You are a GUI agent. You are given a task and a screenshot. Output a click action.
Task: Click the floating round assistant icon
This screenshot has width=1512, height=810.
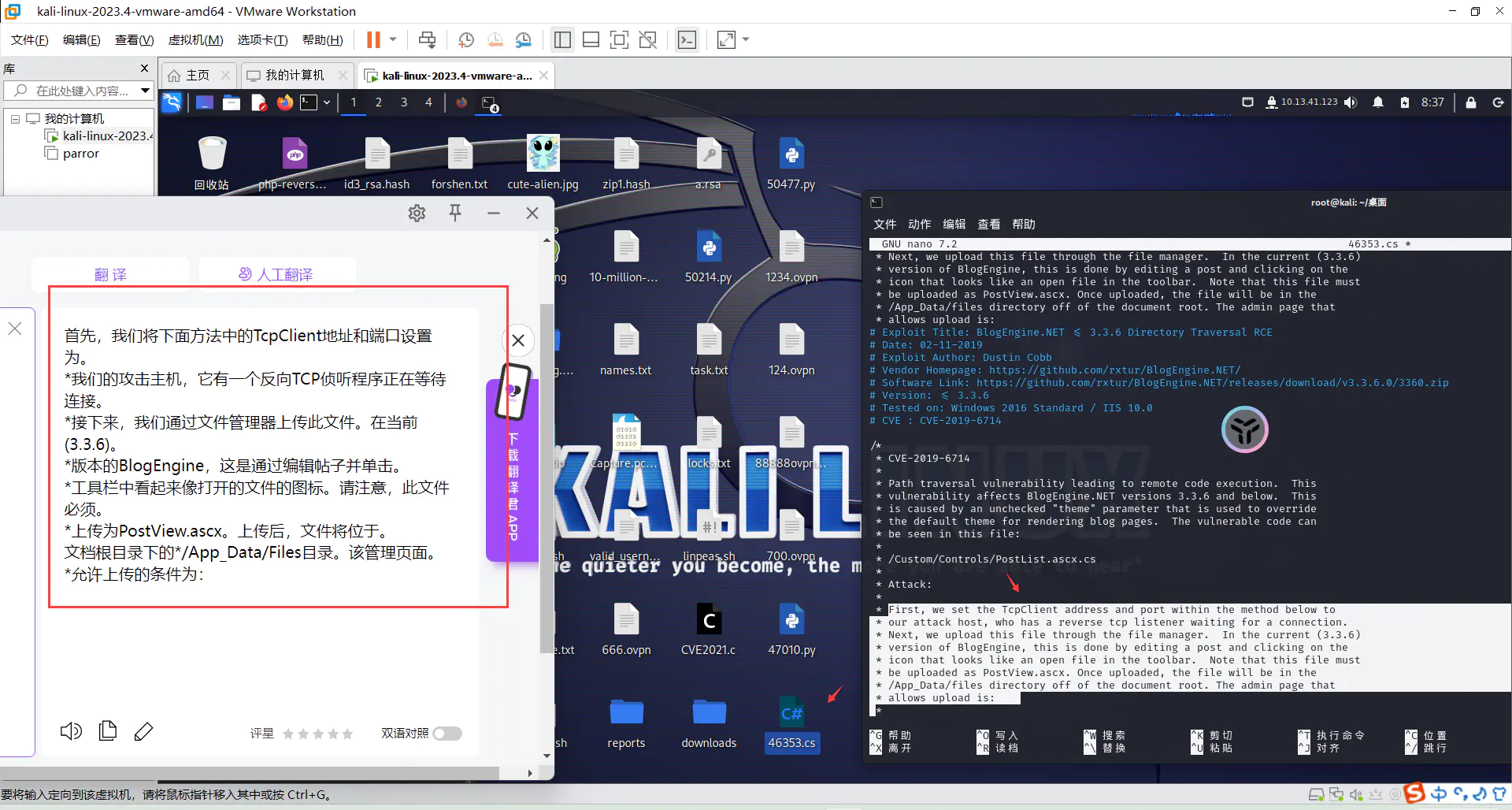(x=1244, y=429)
